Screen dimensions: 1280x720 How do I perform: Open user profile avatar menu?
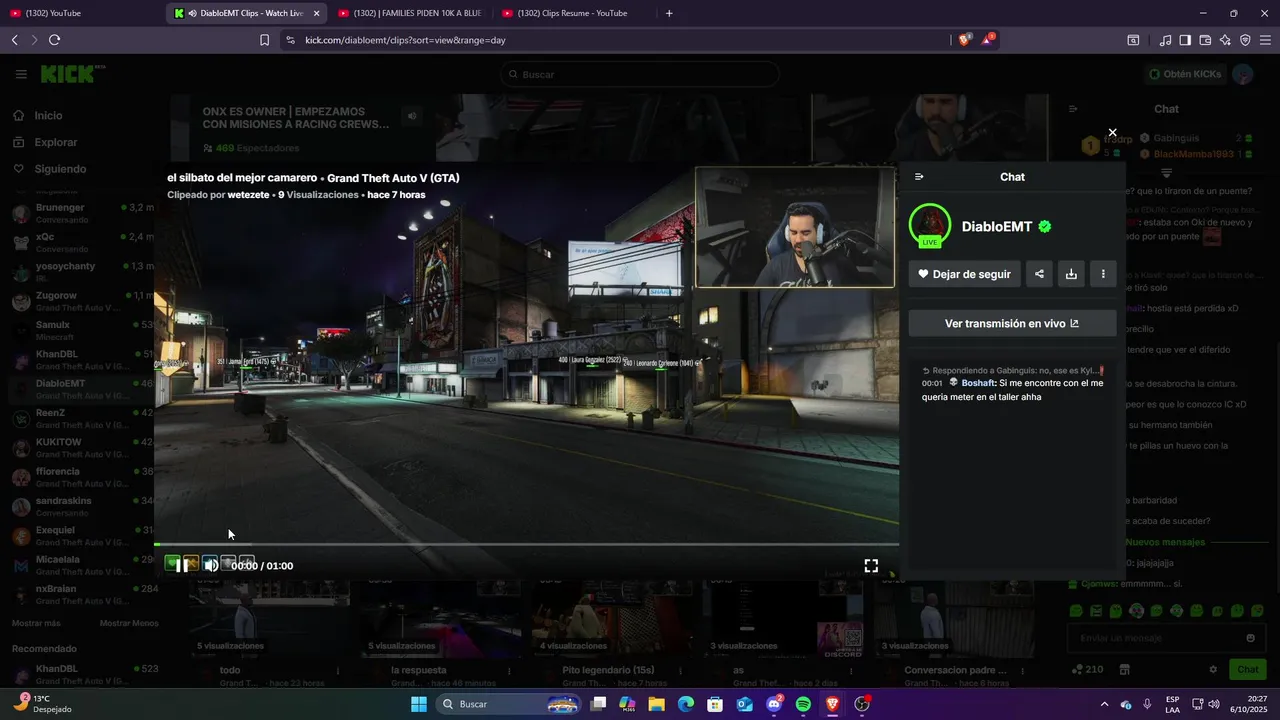1243,74
